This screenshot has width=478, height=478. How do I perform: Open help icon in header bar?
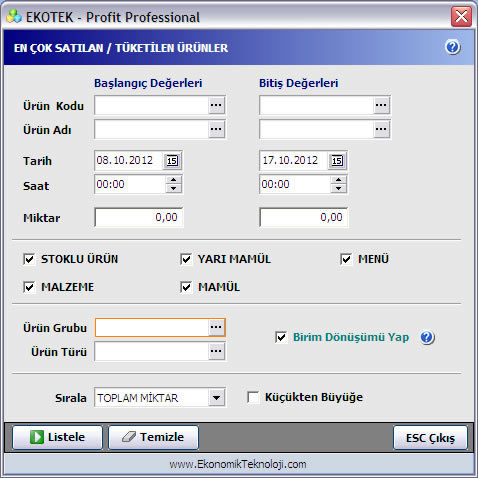453,47
